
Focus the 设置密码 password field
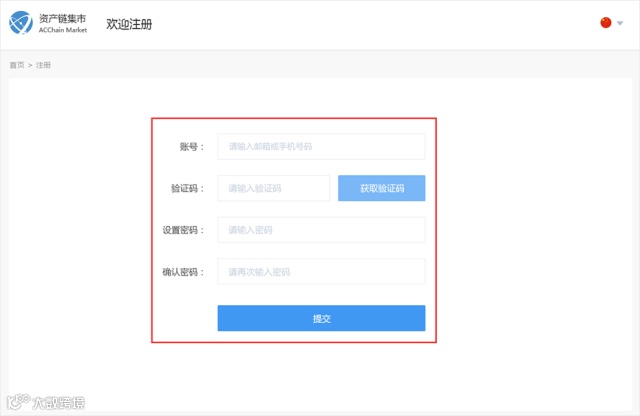tap(321, 230)
